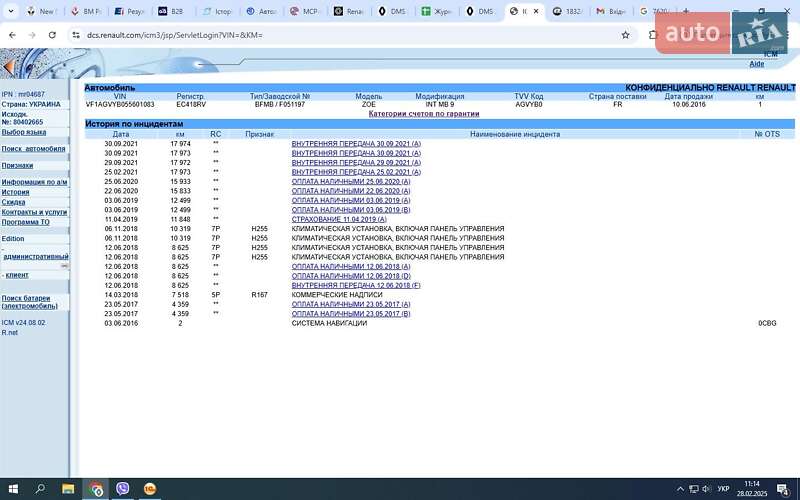Click the R167 sign code
Image resolution: width=800 pixels, height=500 pixels.
click(x=260, y=295)
